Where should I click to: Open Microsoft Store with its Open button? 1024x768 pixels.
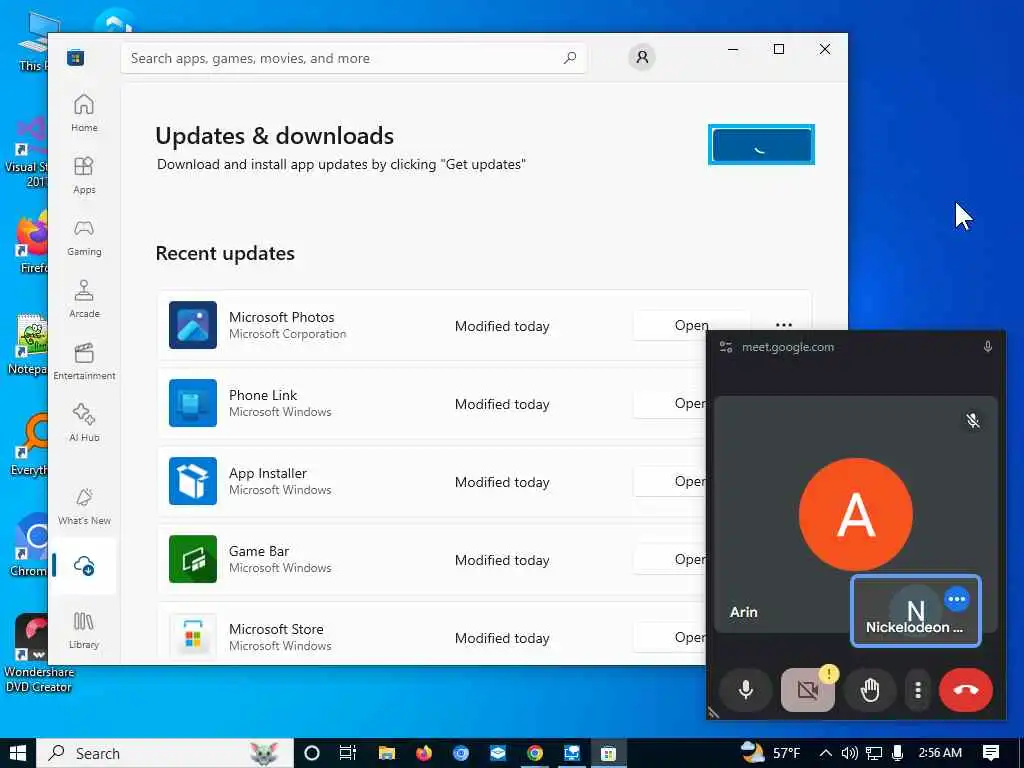click(670, 637)
